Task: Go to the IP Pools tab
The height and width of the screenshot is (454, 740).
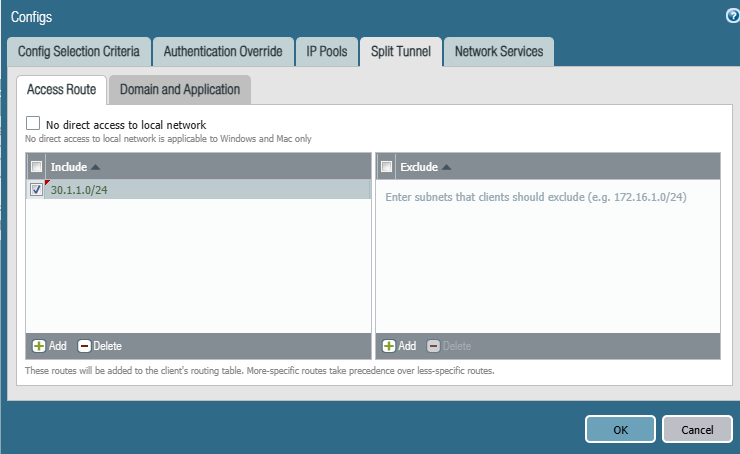Action: (327, 51)
